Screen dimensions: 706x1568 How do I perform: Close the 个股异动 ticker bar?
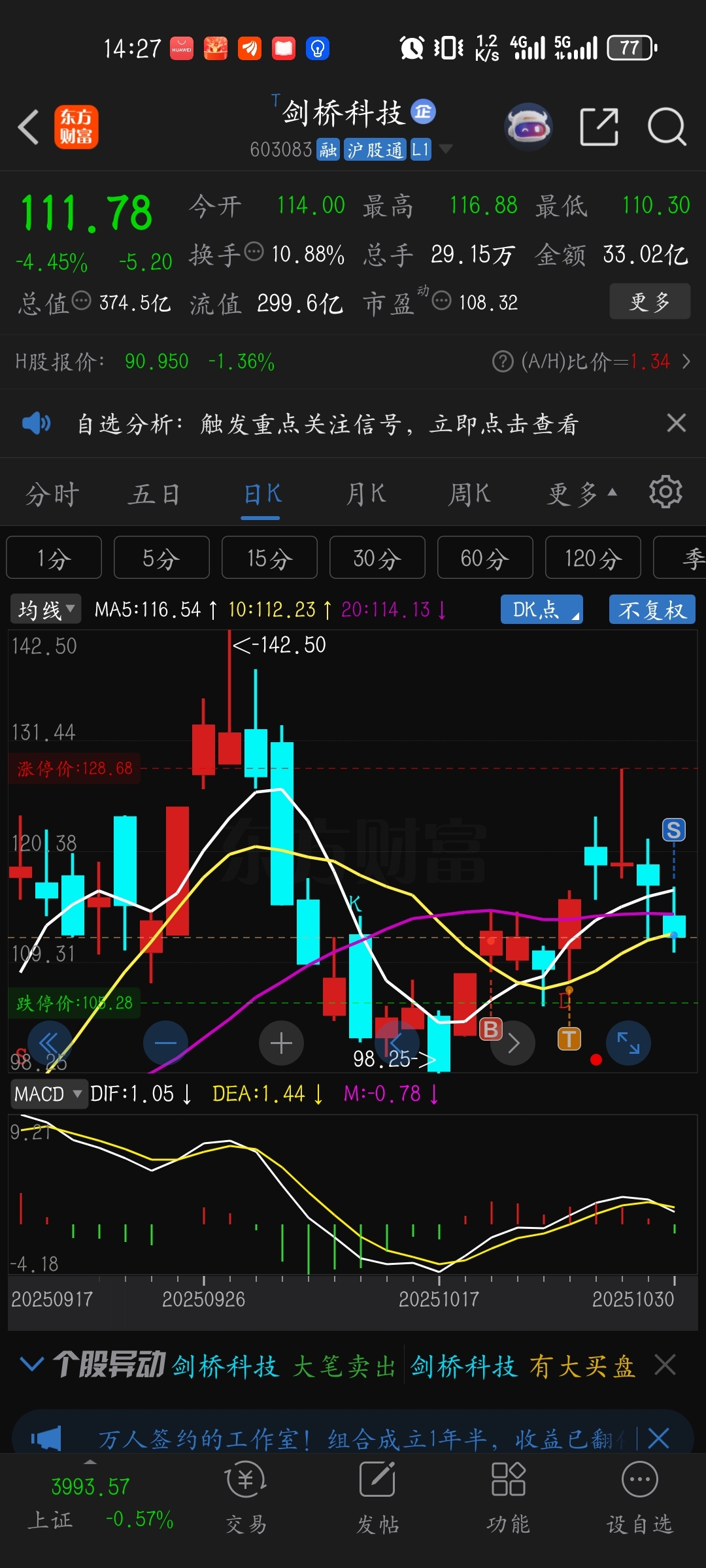point(665,1364)
